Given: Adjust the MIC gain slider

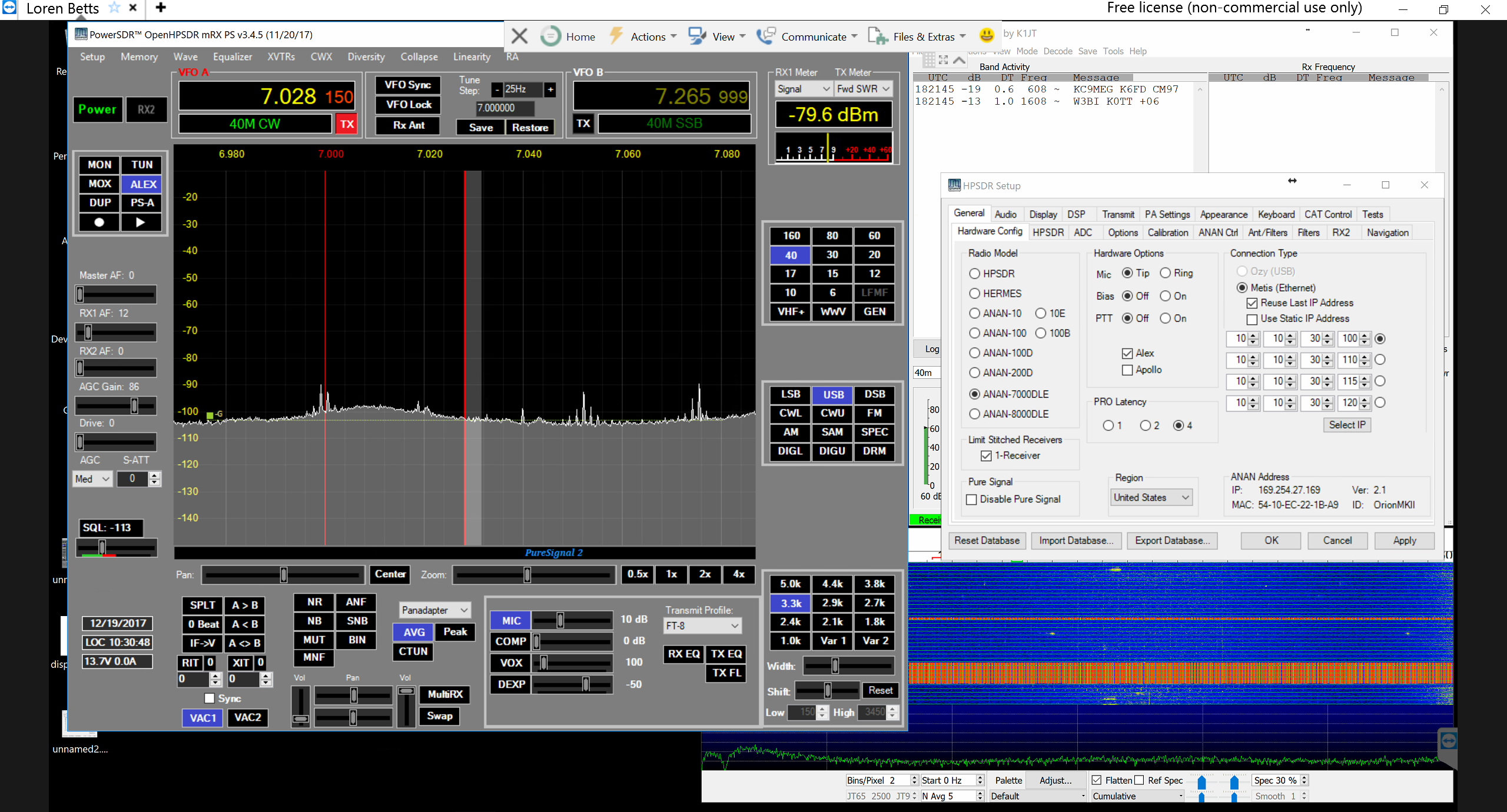Looking at the screenshot, I should (x=572, y=620).
